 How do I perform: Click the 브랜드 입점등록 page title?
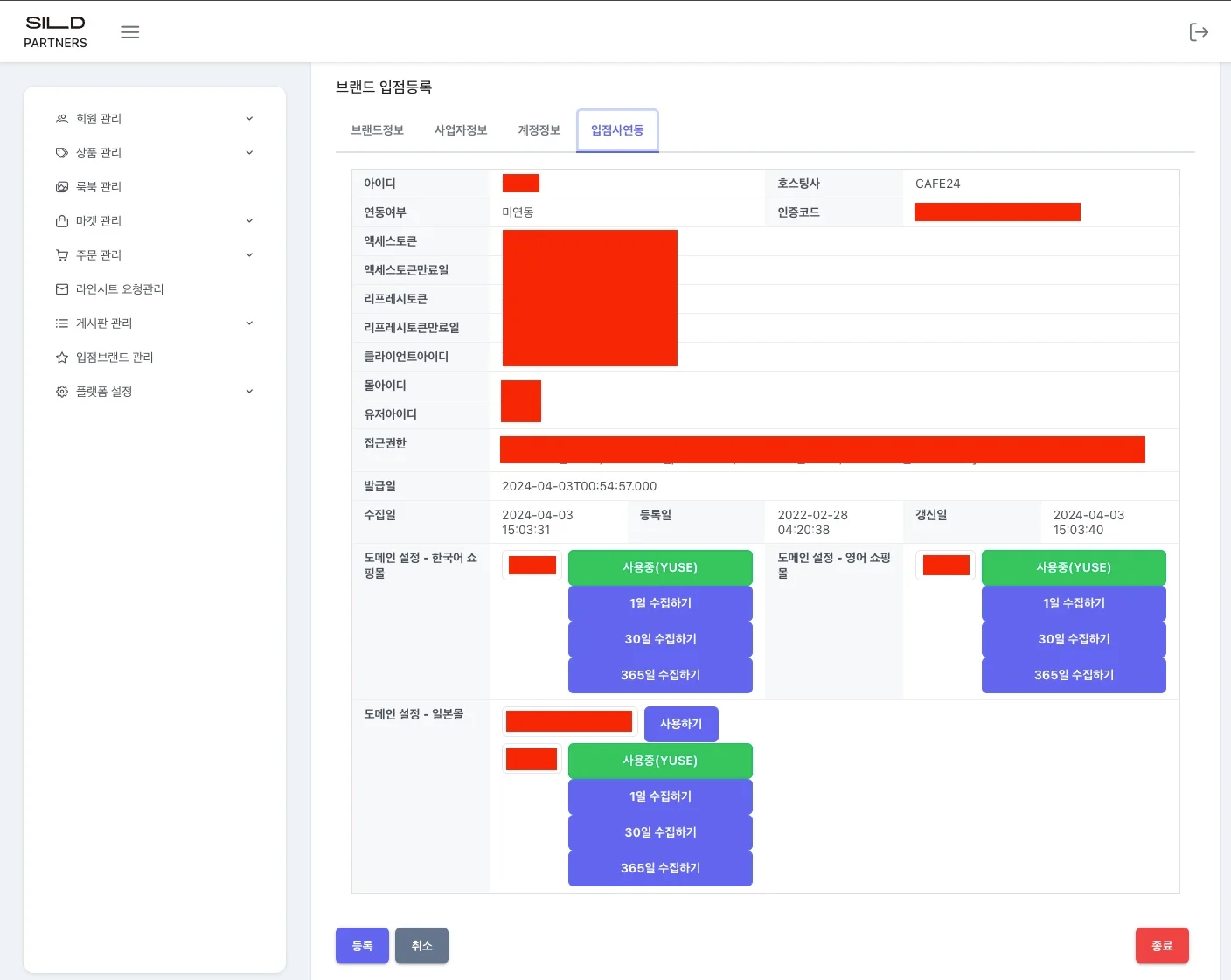tap(384, 87)
